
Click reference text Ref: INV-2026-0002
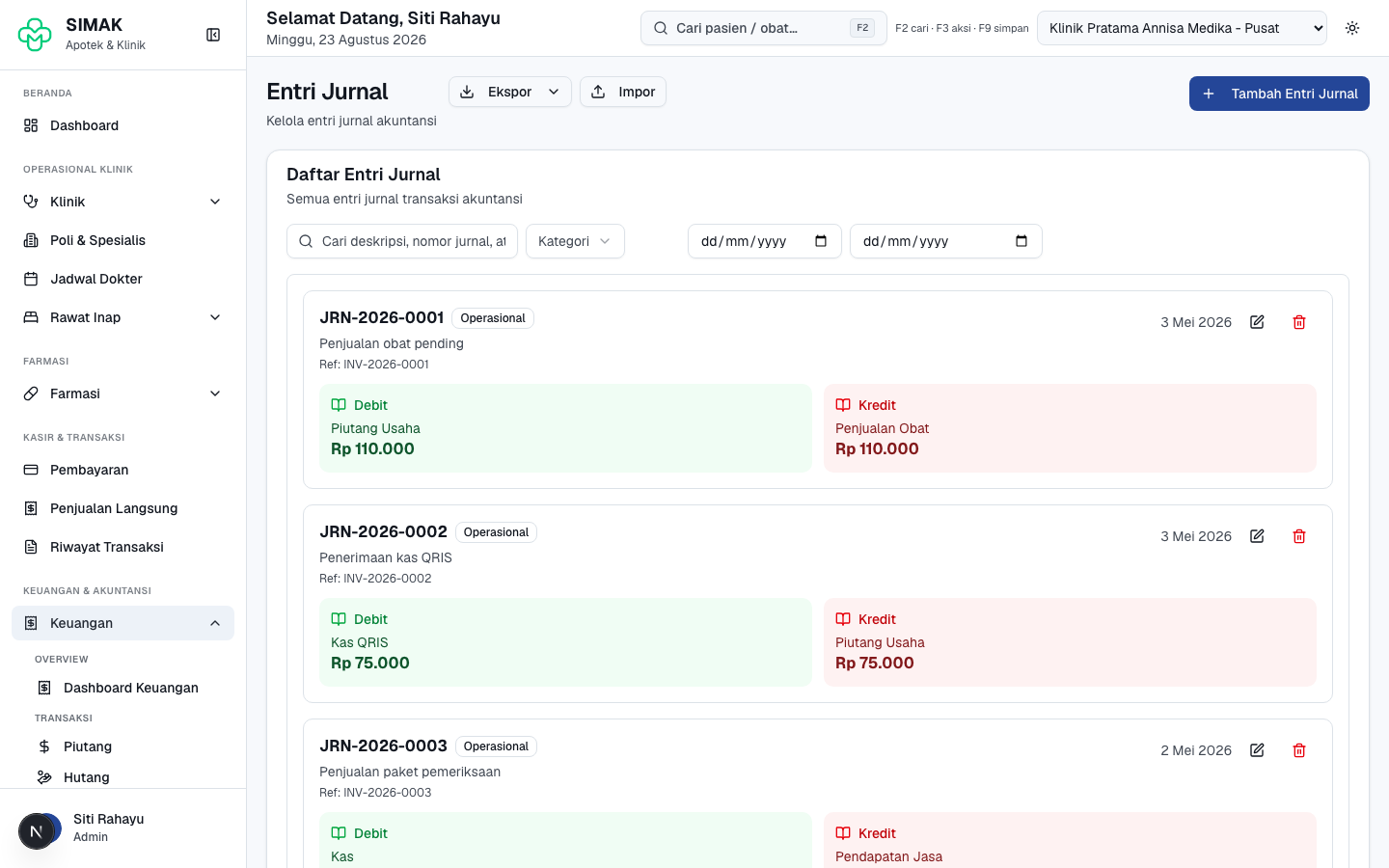point(375,579)
